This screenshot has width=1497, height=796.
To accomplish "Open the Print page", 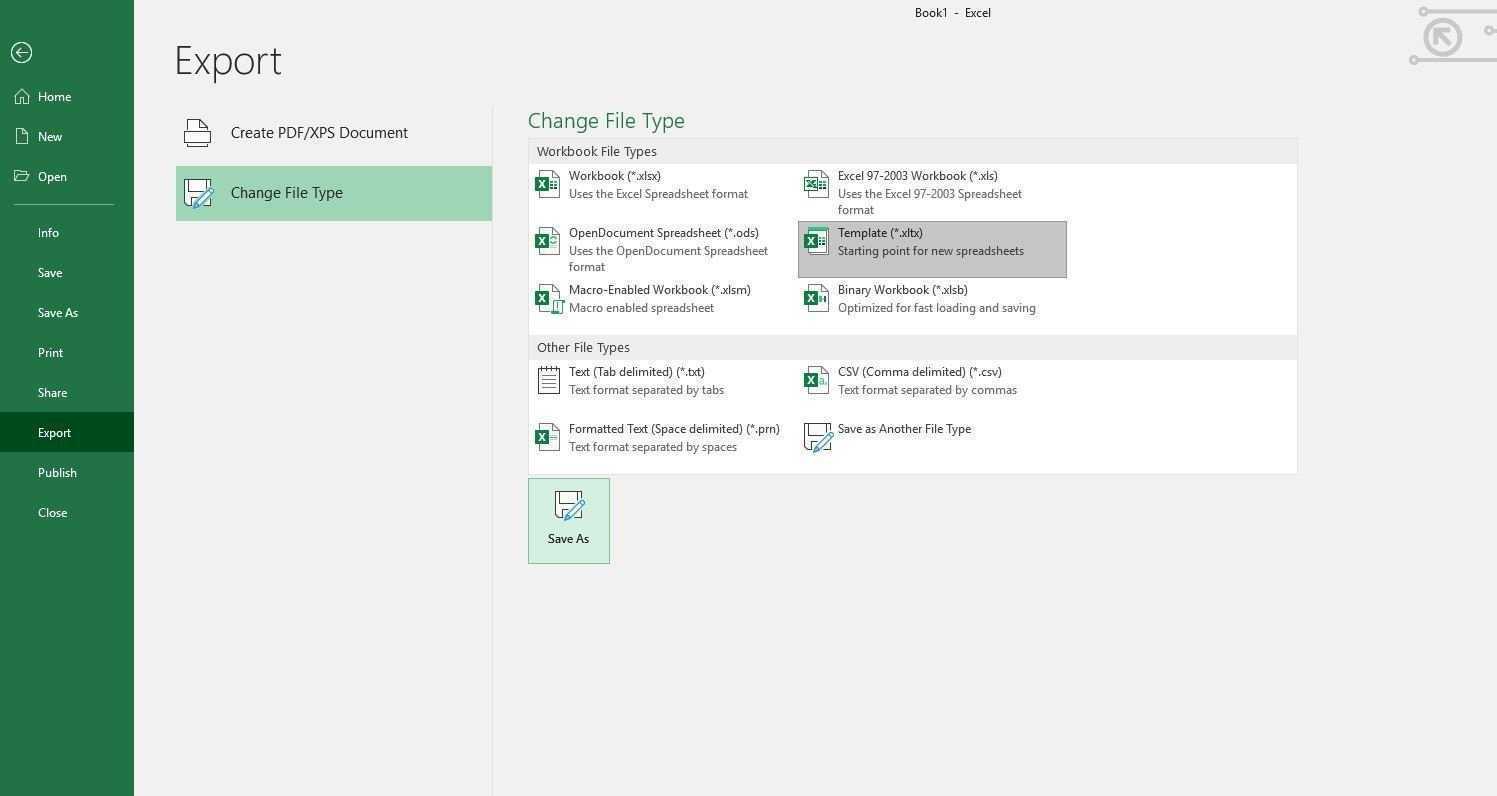I will (50, 353).
